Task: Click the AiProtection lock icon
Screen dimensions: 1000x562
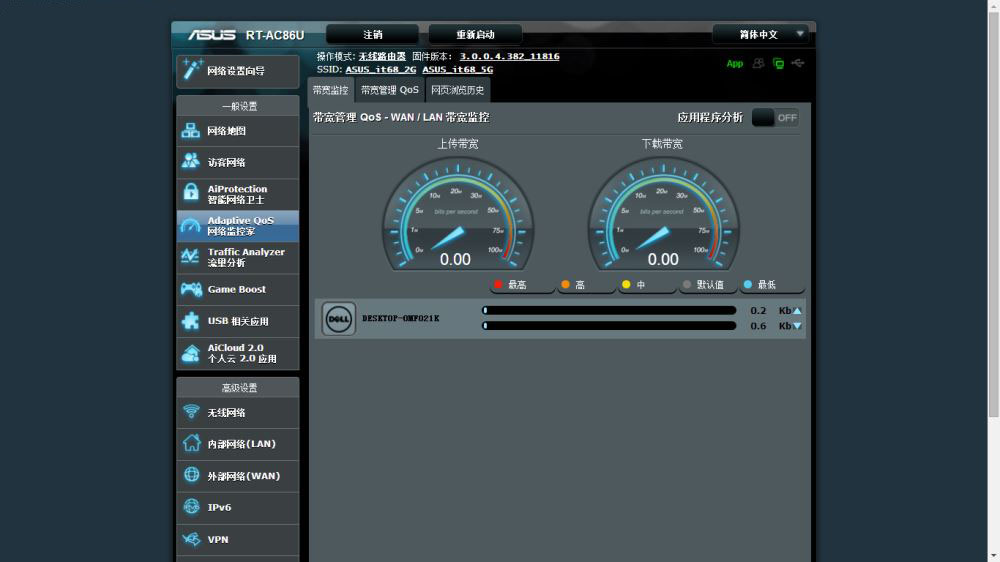Action: click(x=191, y=194)
